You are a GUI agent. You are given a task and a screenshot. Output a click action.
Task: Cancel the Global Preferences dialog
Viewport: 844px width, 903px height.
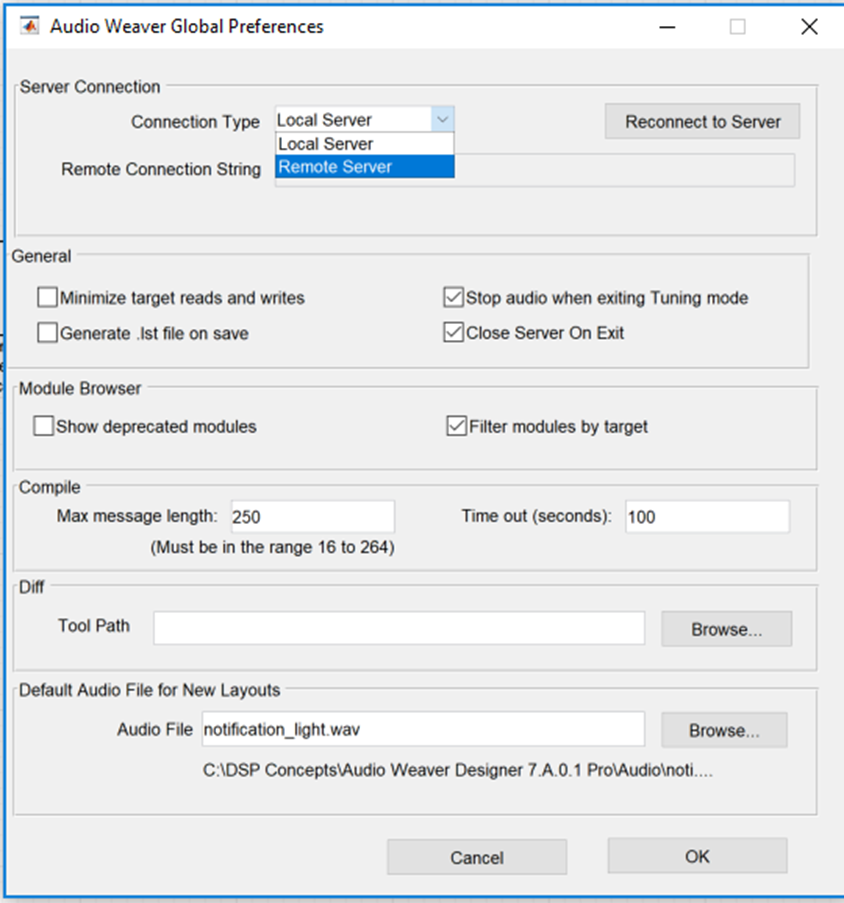477,857
